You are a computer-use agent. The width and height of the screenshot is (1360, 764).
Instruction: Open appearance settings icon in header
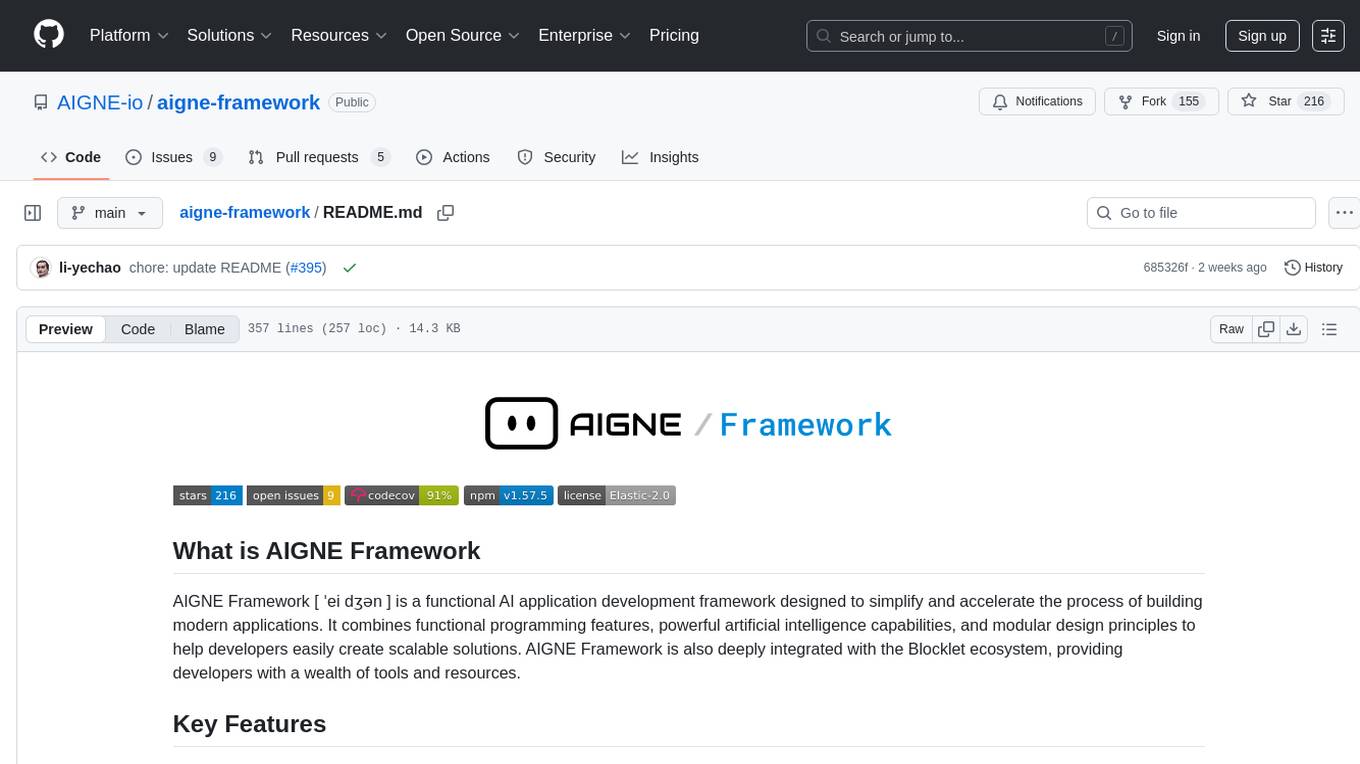point(1328,36)
